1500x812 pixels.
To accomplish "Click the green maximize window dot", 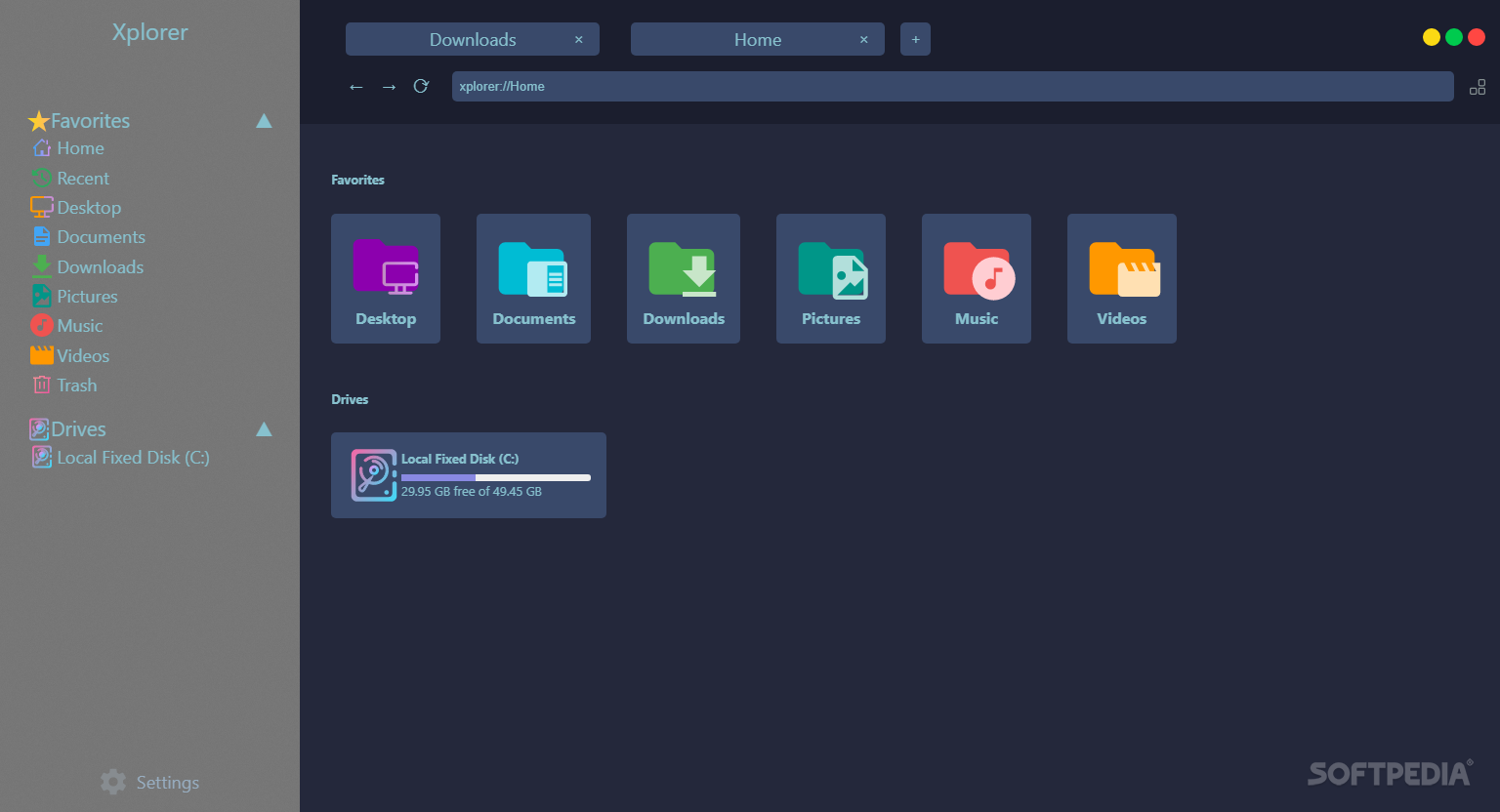I will (1454, 37).
